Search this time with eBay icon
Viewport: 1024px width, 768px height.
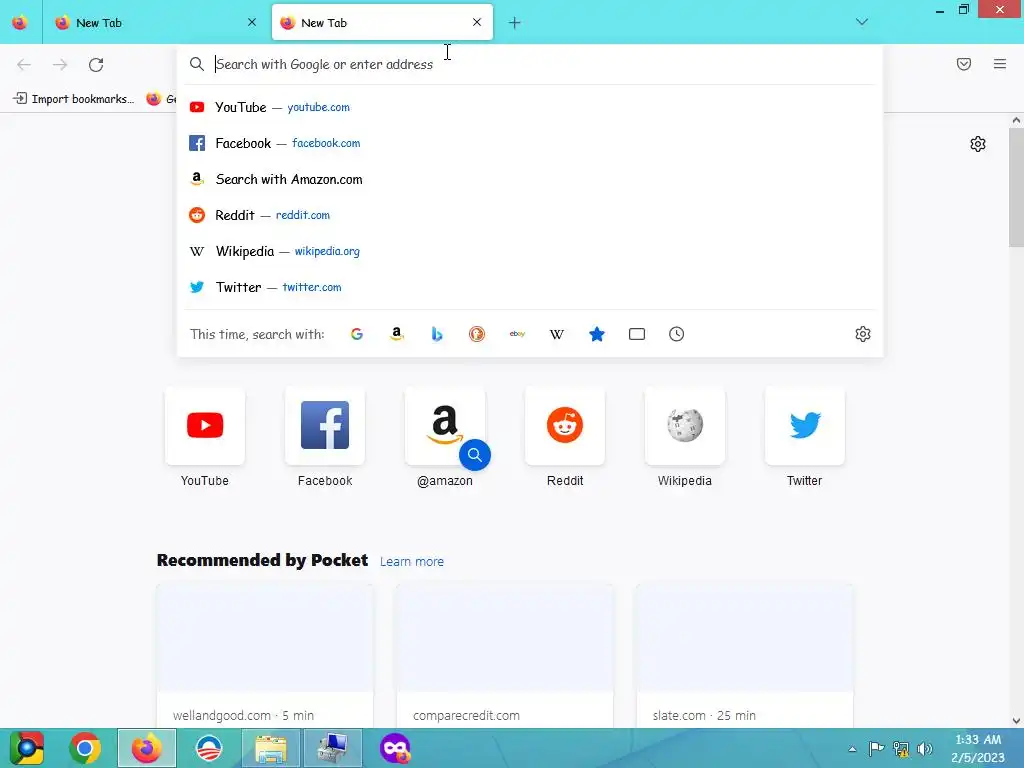(517, 334)
